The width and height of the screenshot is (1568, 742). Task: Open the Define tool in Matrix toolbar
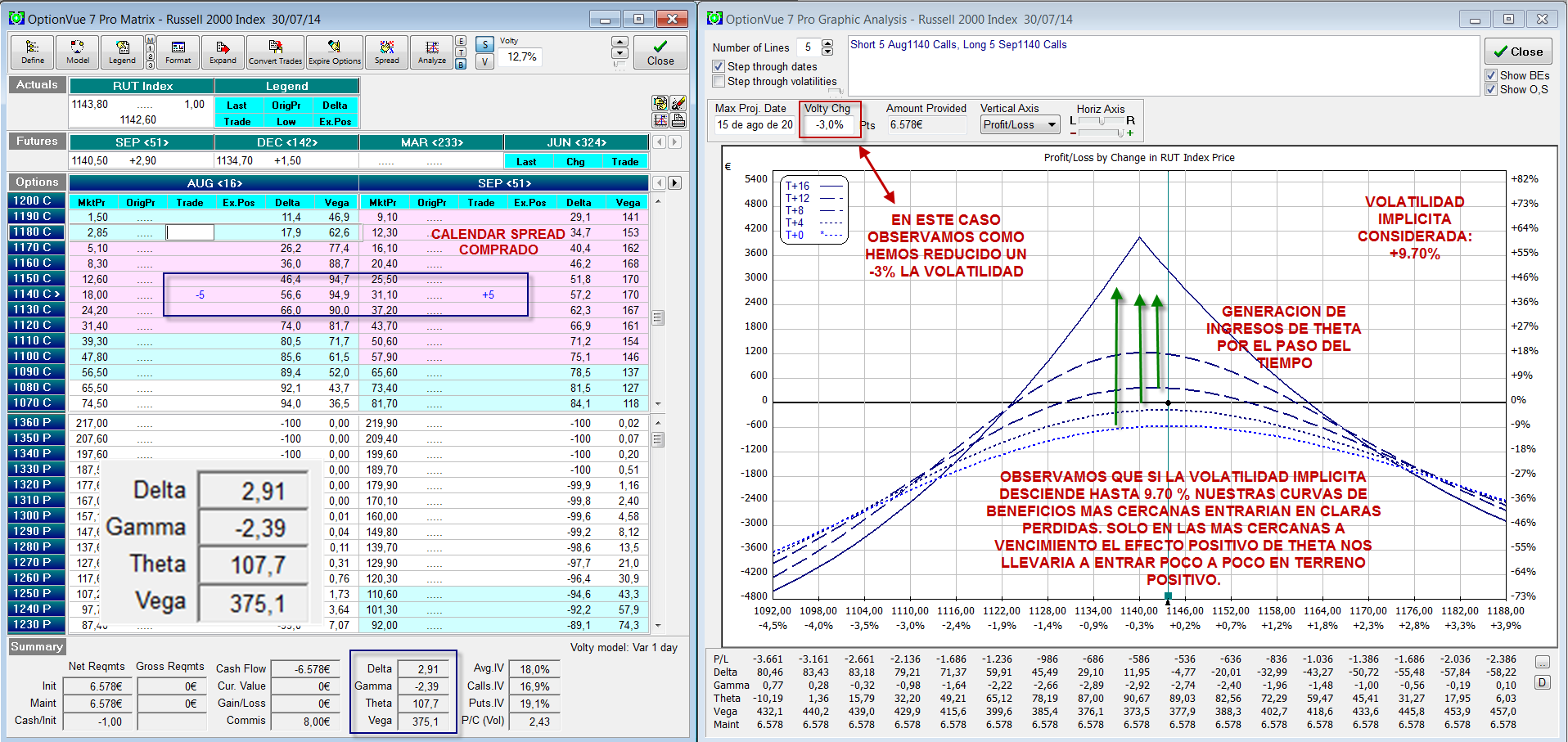(x=33, y=52)
